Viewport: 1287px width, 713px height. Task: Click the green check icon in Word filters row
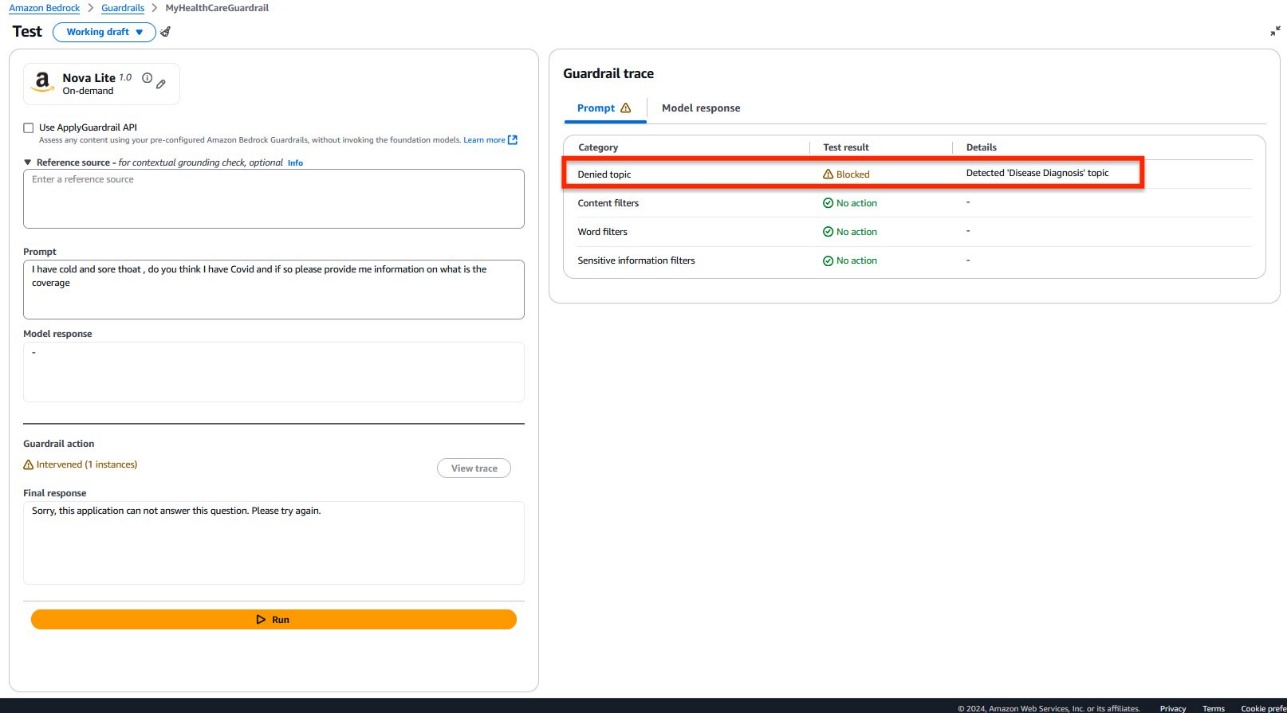[x=828, y=232]
